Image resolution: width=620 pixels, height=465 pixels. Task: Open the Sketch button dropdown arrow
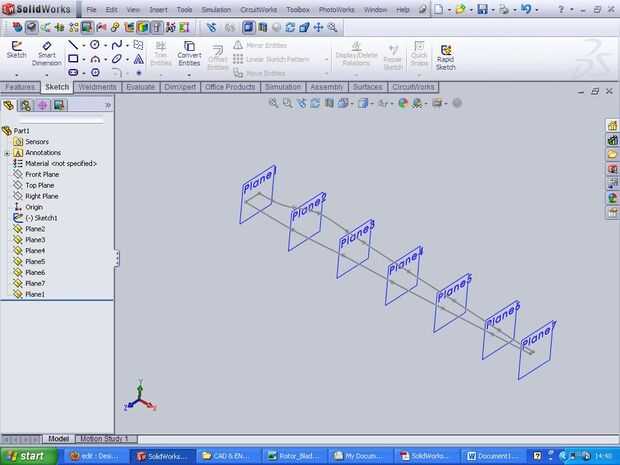pos(17,75)
